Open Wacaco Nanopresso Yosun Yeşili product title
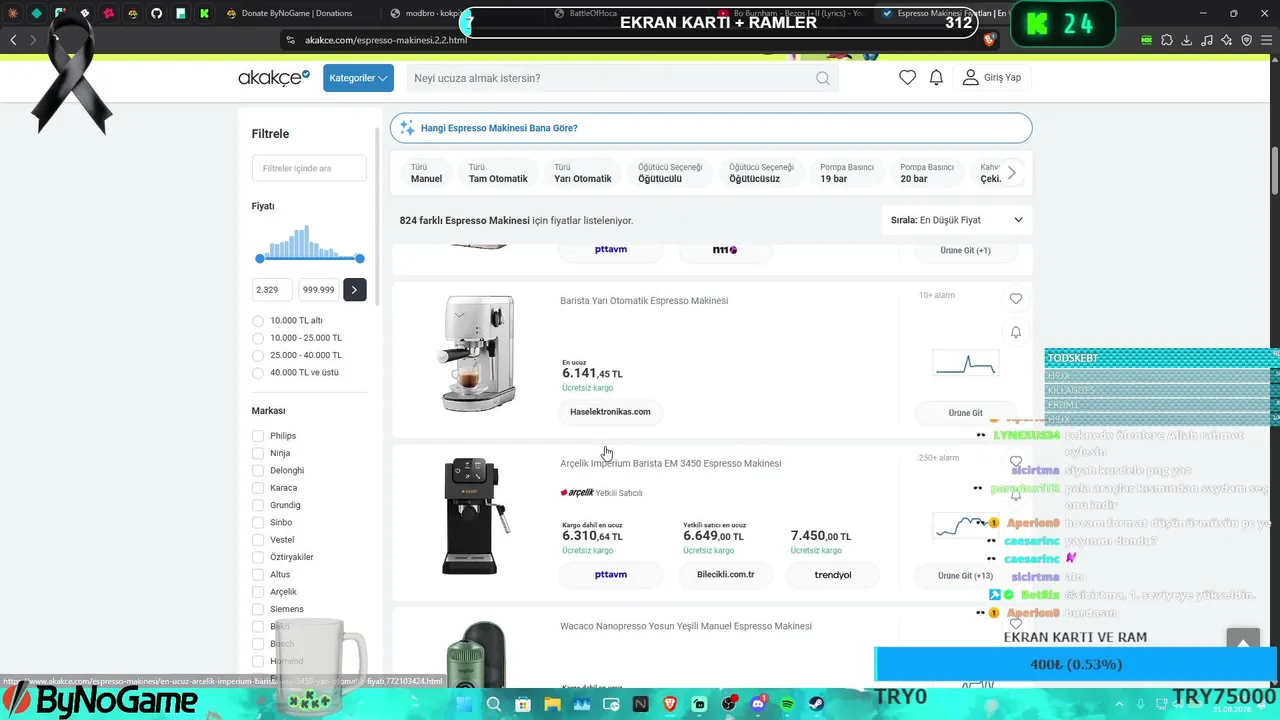Image resolution: width=1280 pixels, height=720 pixels. coord(686,626)
